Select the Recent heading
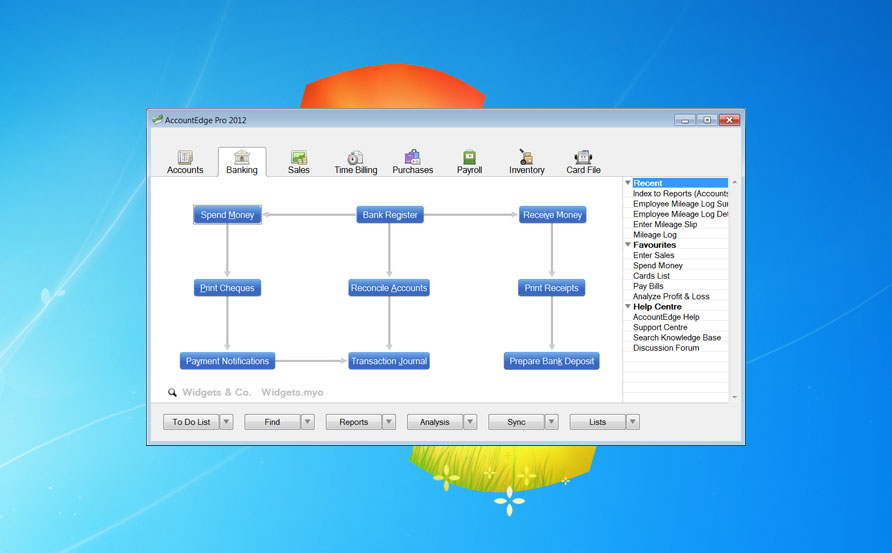Viewport: 892px width, 553px height. pos(680,183)
